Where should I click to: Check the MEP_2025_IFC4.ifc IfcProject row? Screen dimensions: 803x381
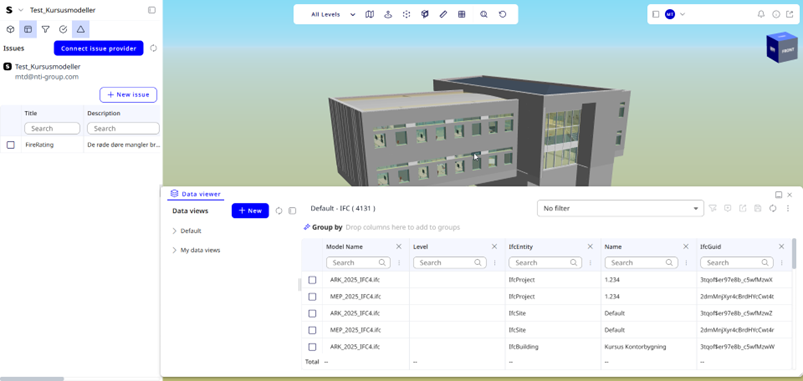click(x=312, y=297)
